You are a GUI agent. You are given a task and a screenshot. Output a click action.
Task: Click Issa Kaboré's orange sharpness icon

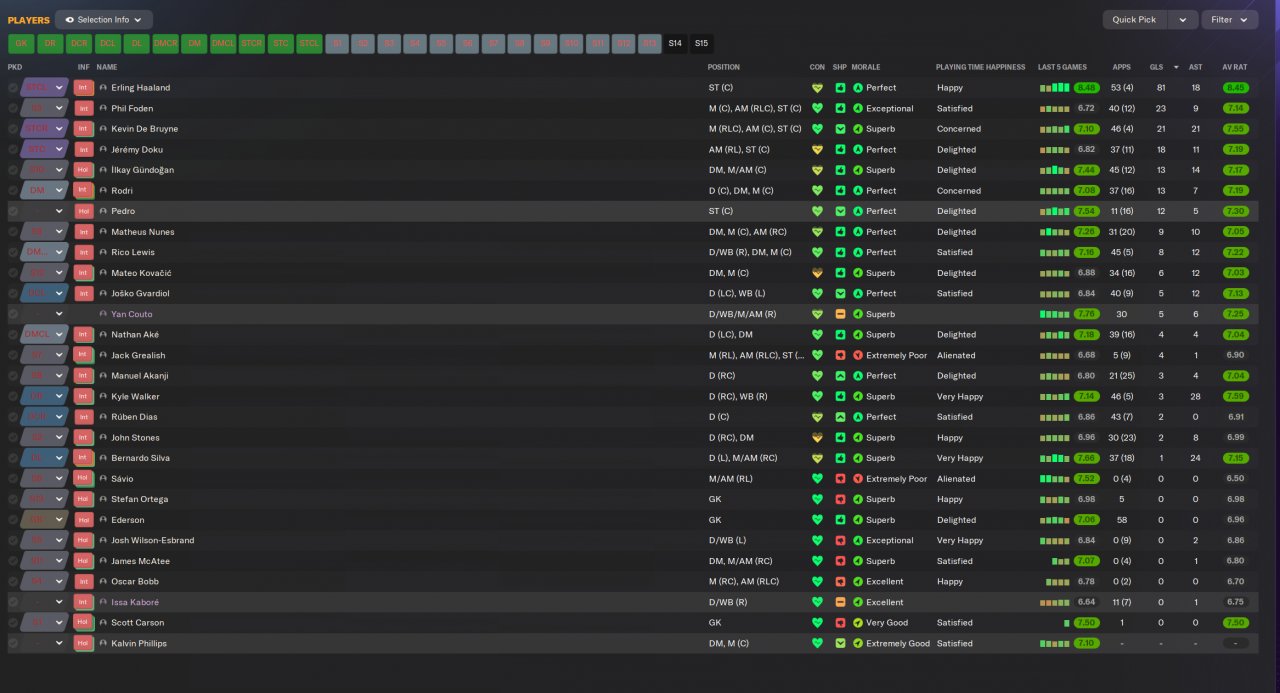tap(840, 602)
